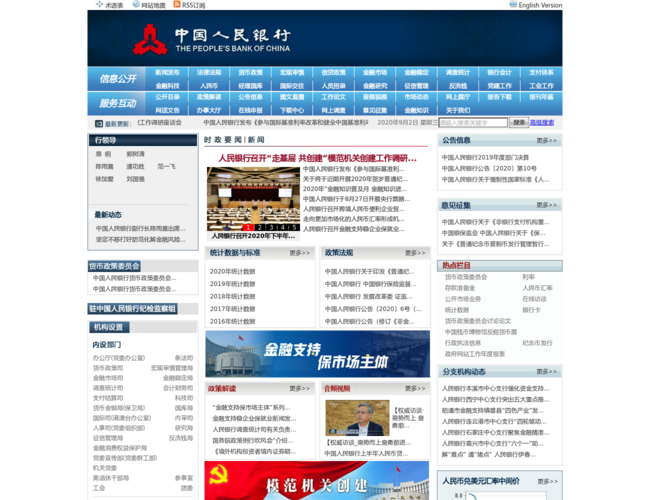Click the 搜索 search button
Screen dimensions: 650x500
click(519, 123)
